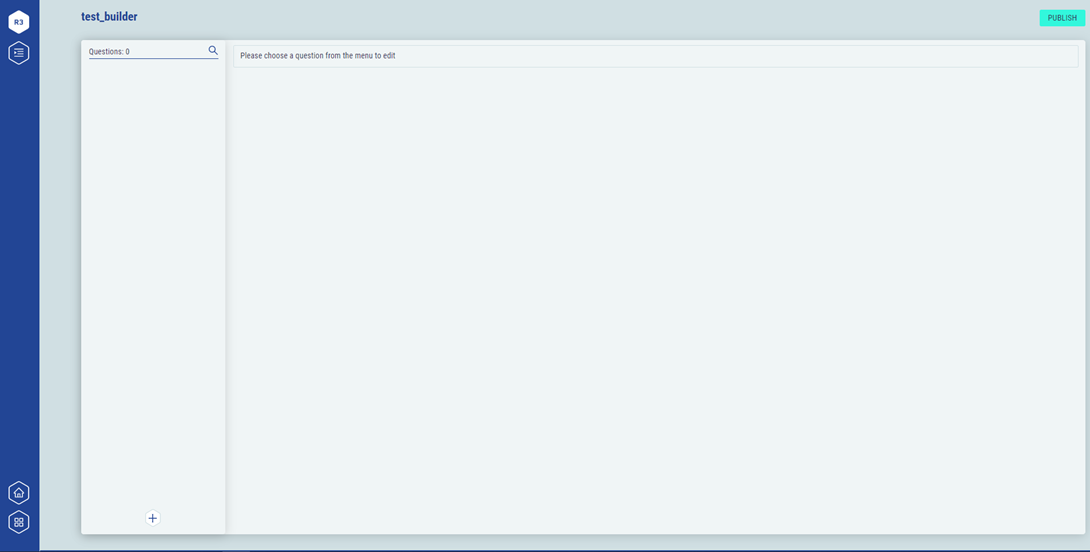The height and width of the screenshot is (552, 1090).
Task: Click the 'Questions: 0' counter label
Action: tap(109, 52)
